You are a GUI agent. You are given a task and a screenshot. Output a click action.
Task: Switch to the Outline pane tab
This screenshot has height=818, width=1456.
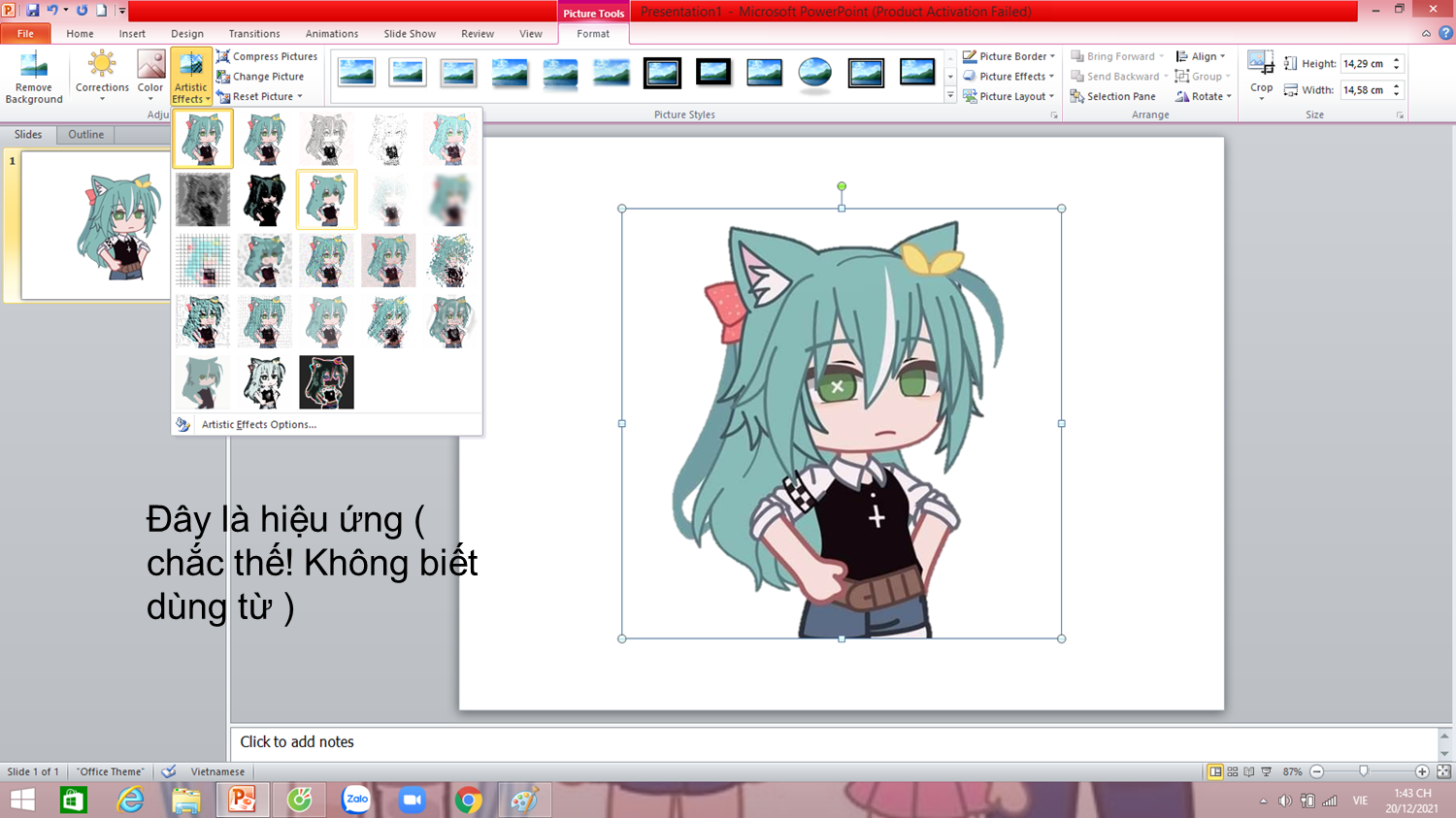pyautogui.click(x=86, y=135)
